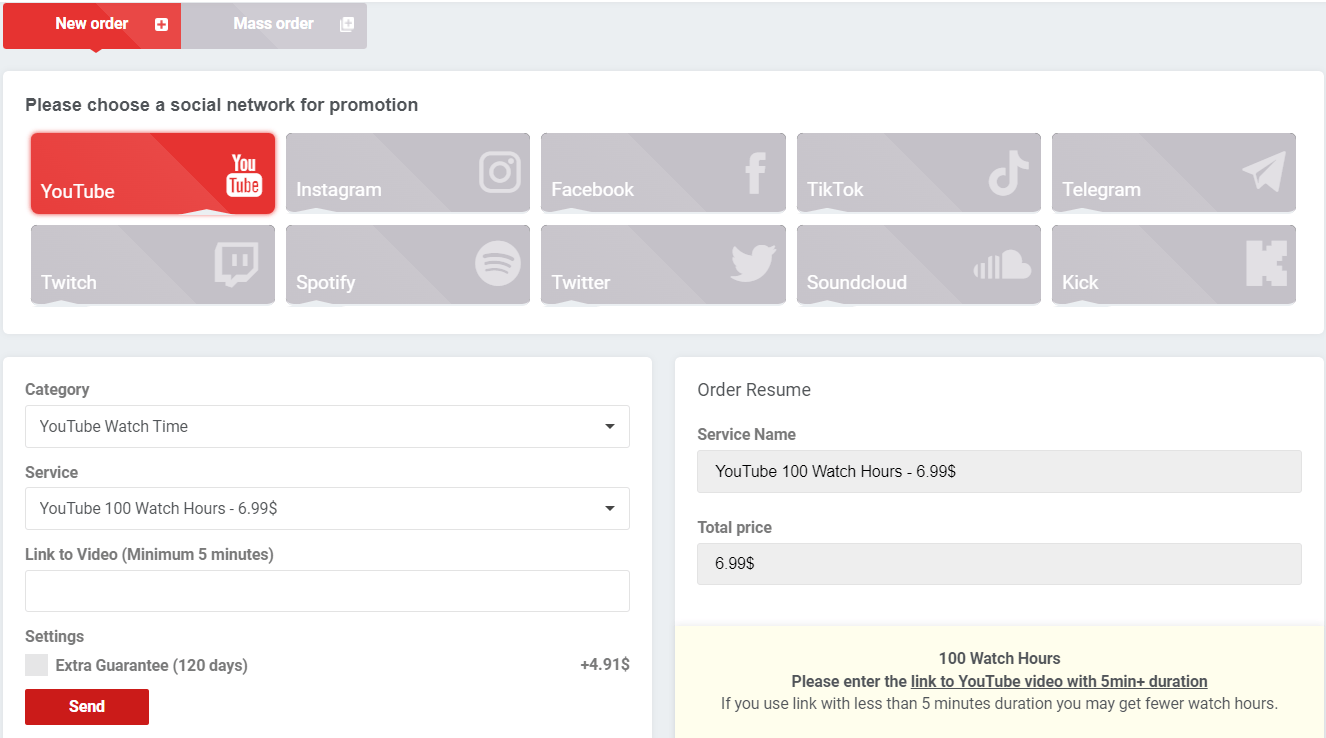
Task: Select the Twitch promotion tile
Action: pyautogui.click(x=152, y=265)
